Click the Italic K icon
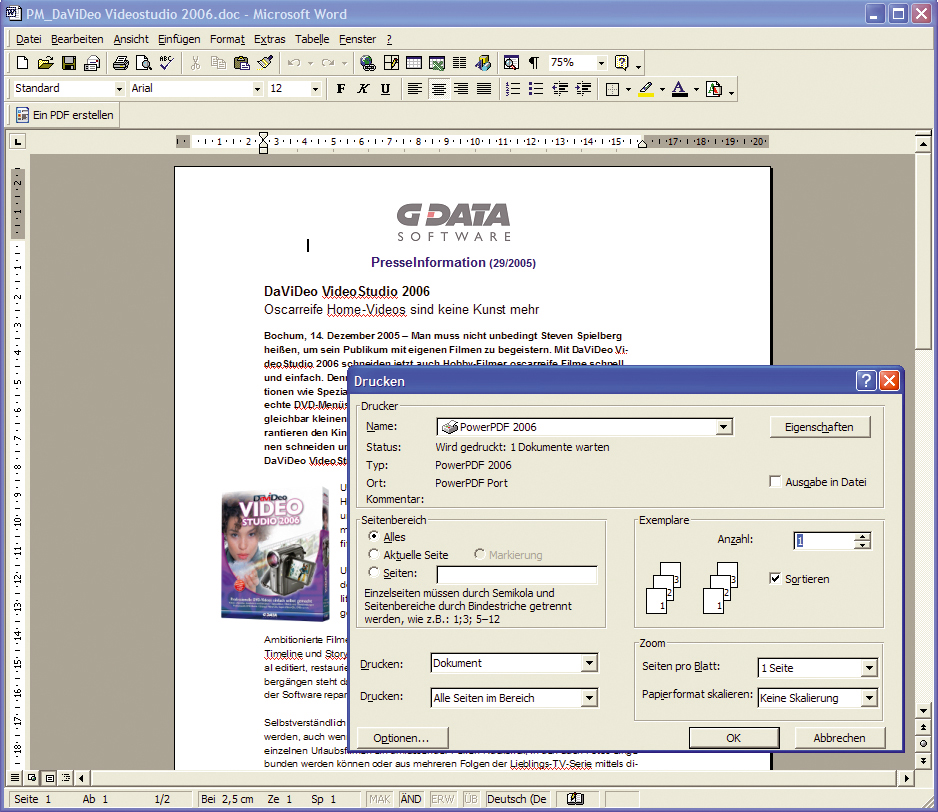 coord(363,89)
